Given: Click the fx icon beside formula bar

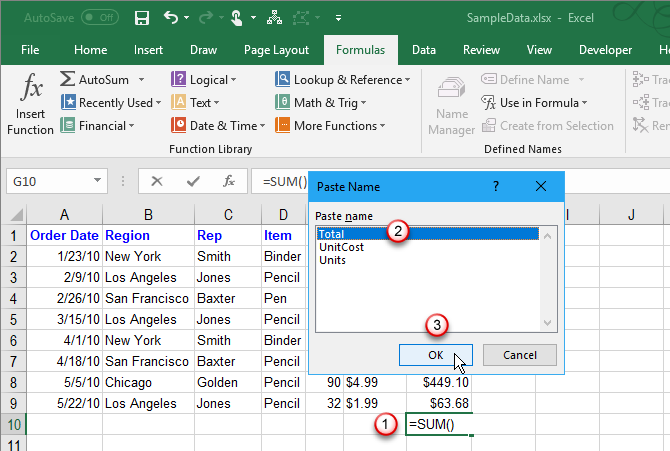Looking at the screenshot, I should [x=229, y=181].
